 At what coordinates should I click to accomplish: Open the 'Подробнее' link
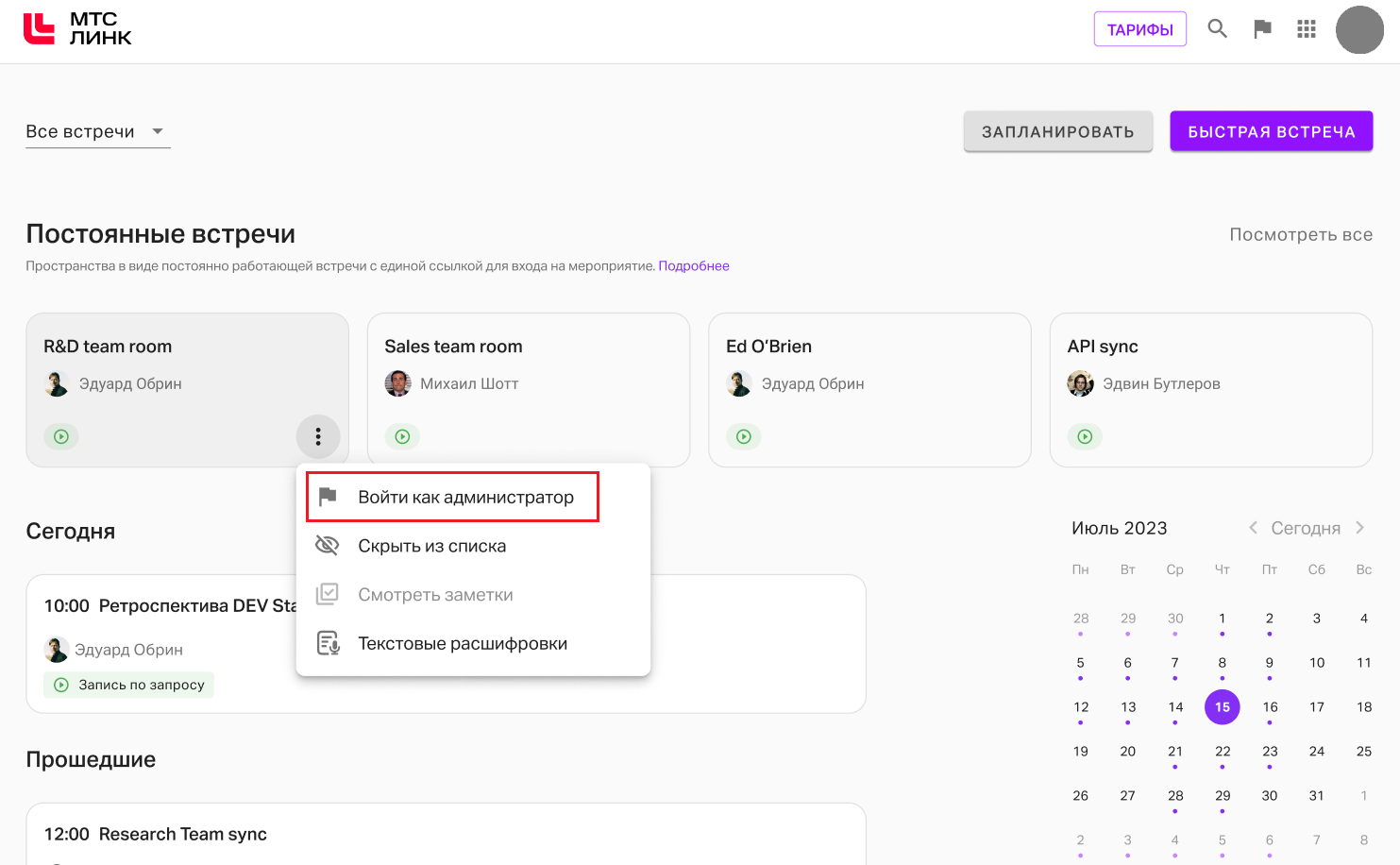tap(694, 266)
